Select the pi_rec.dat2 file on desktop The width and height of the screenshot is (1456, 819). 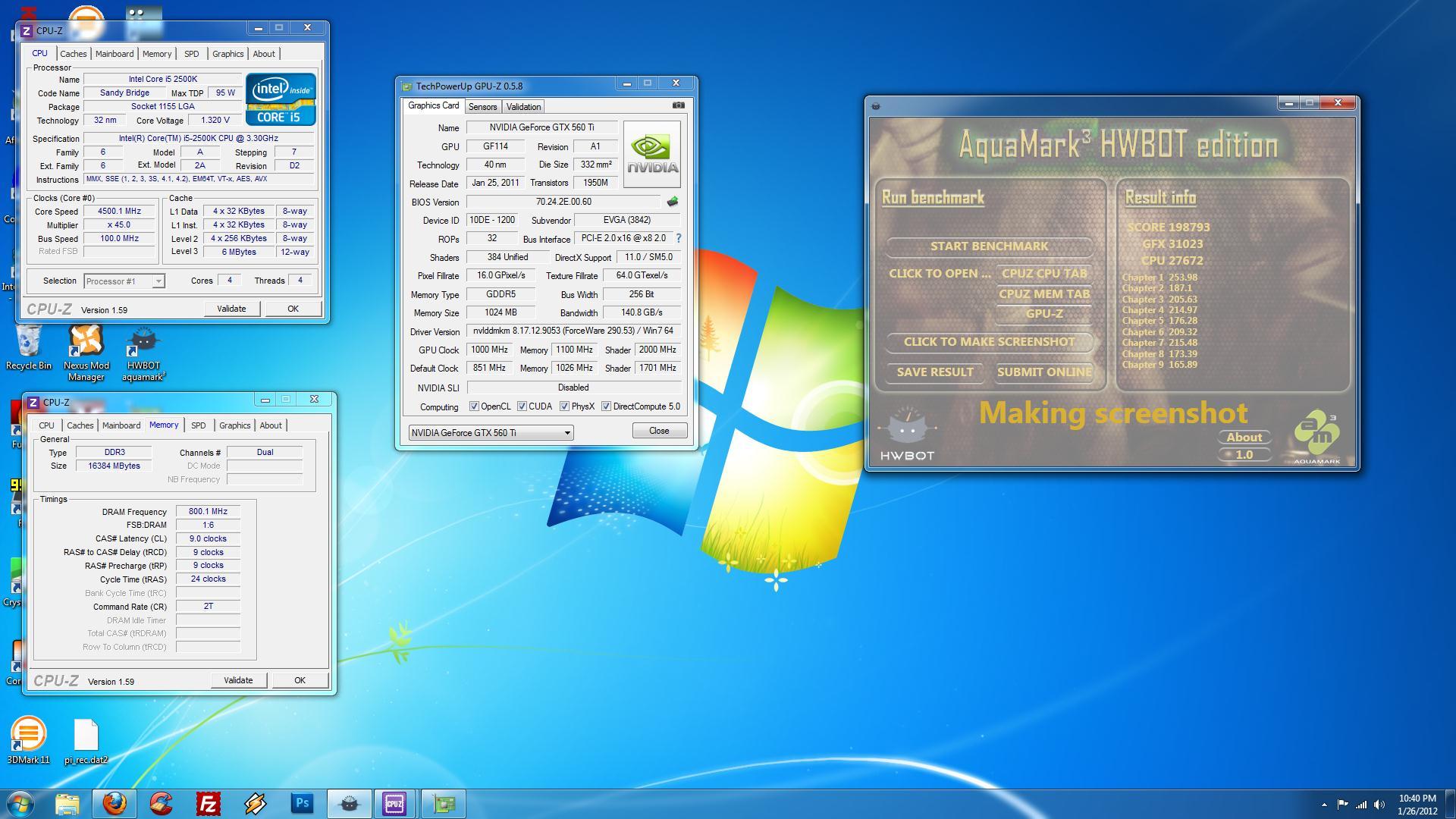point(86,741)
